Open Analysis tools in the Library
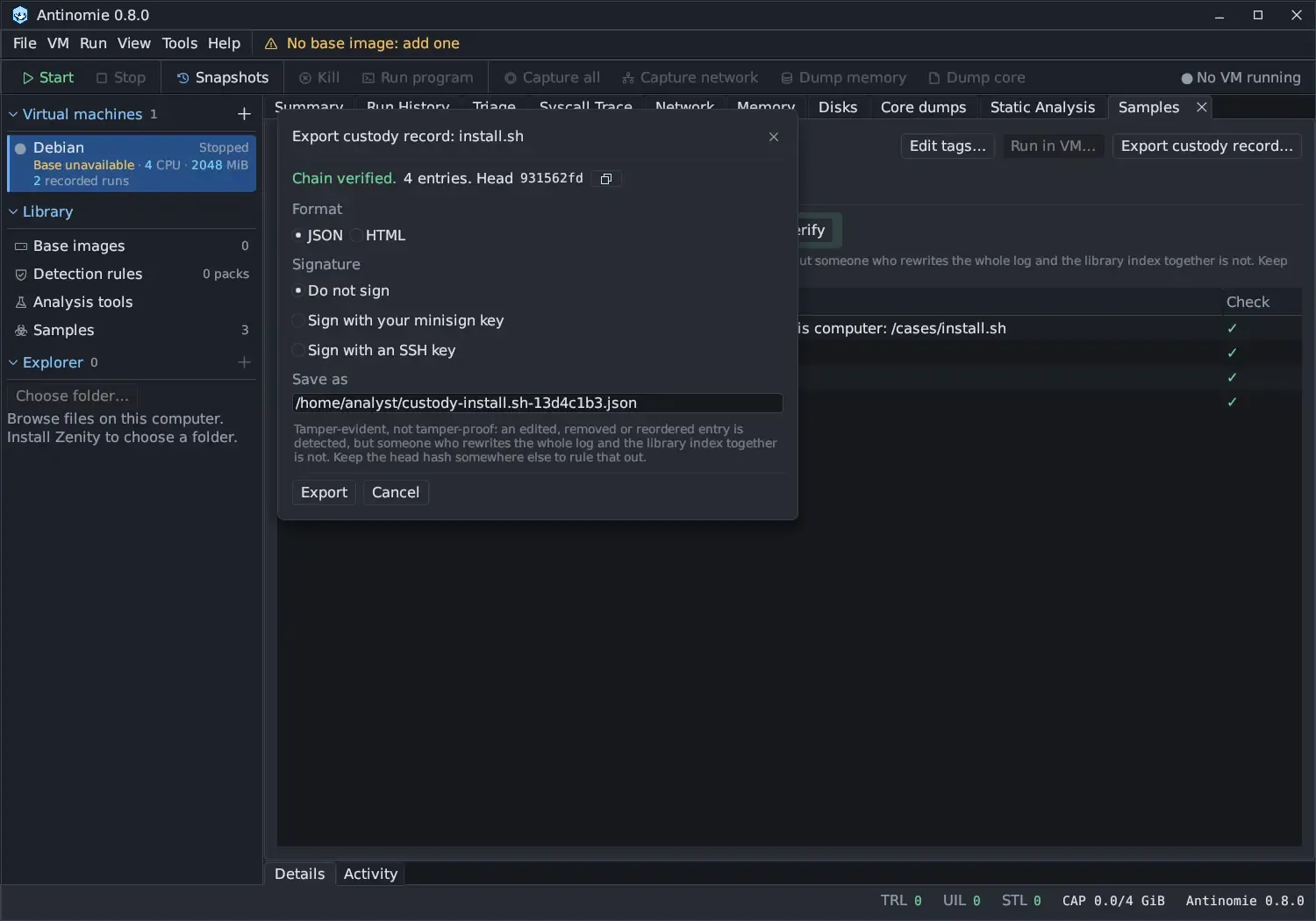1316x921 pixels. (132, 303)
